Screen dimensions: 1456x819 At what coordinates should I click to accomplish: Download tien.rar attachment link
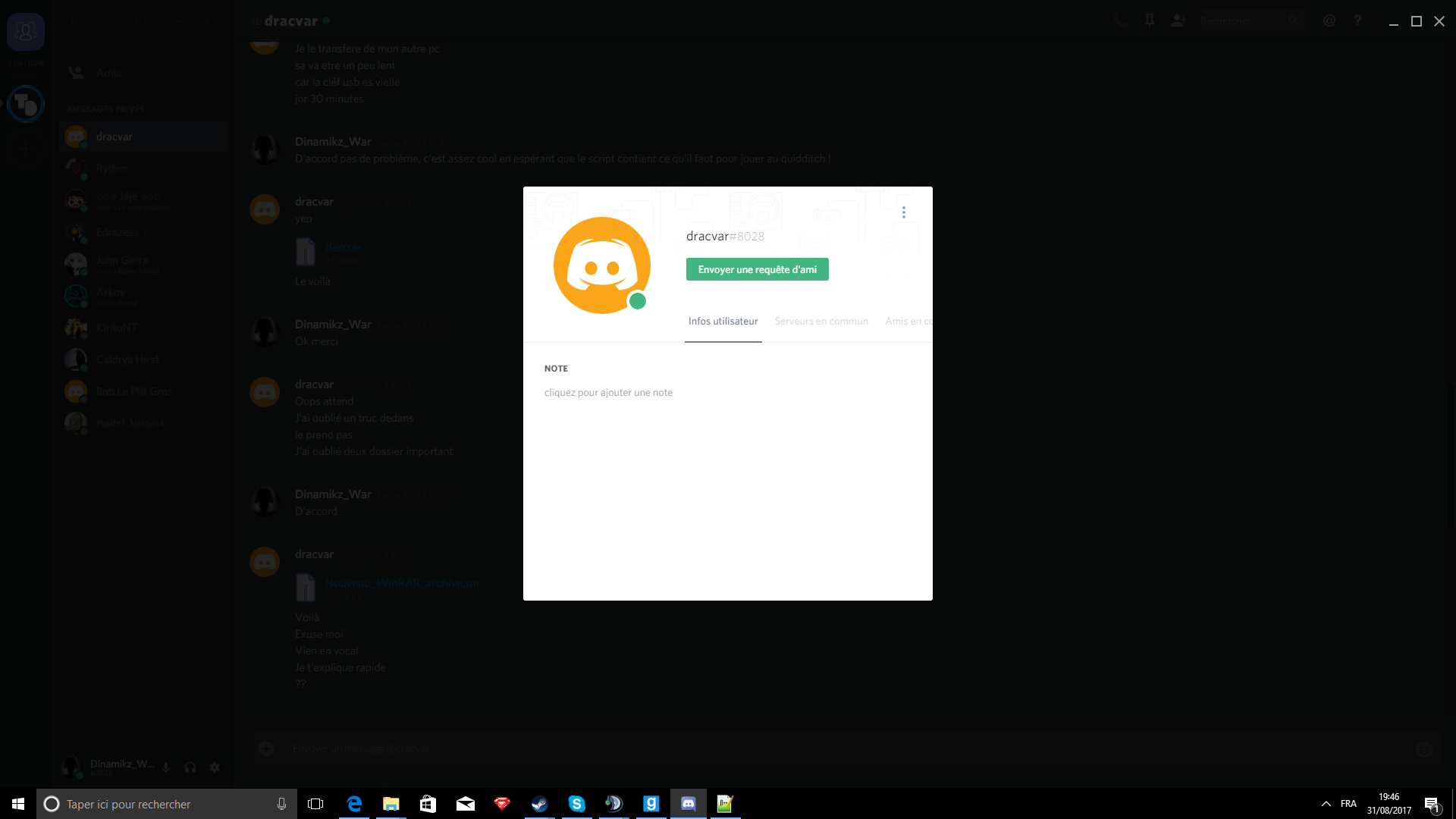(344, 247)
